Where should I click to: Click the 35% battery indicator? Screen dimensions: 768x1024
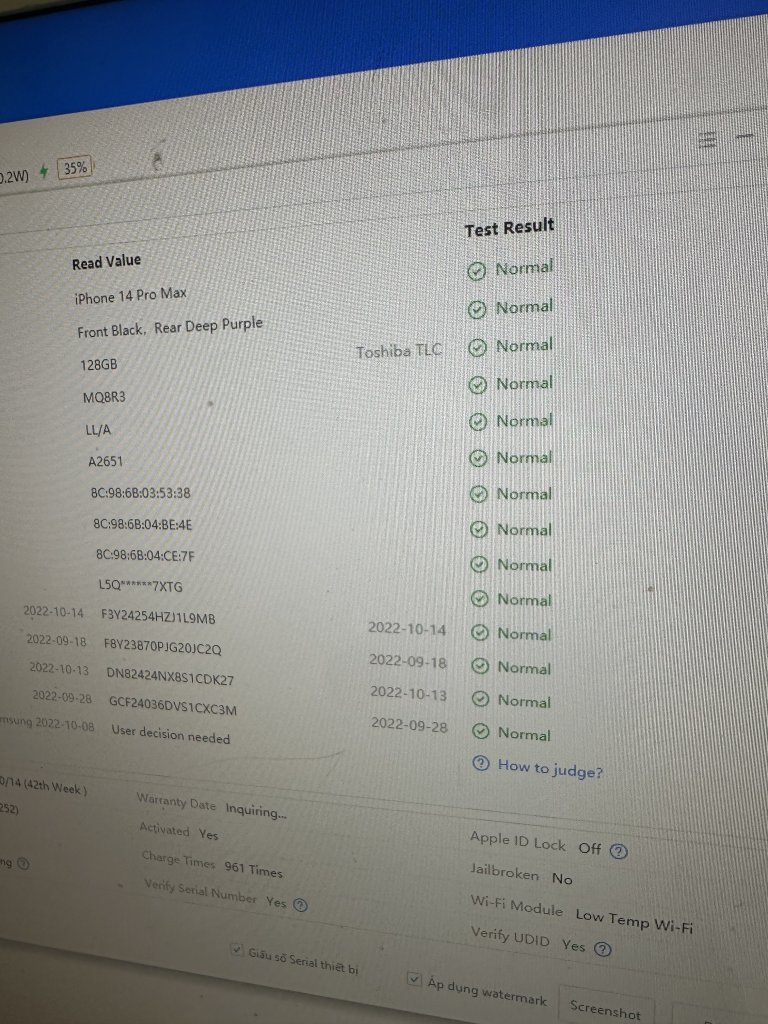point(76,168)
